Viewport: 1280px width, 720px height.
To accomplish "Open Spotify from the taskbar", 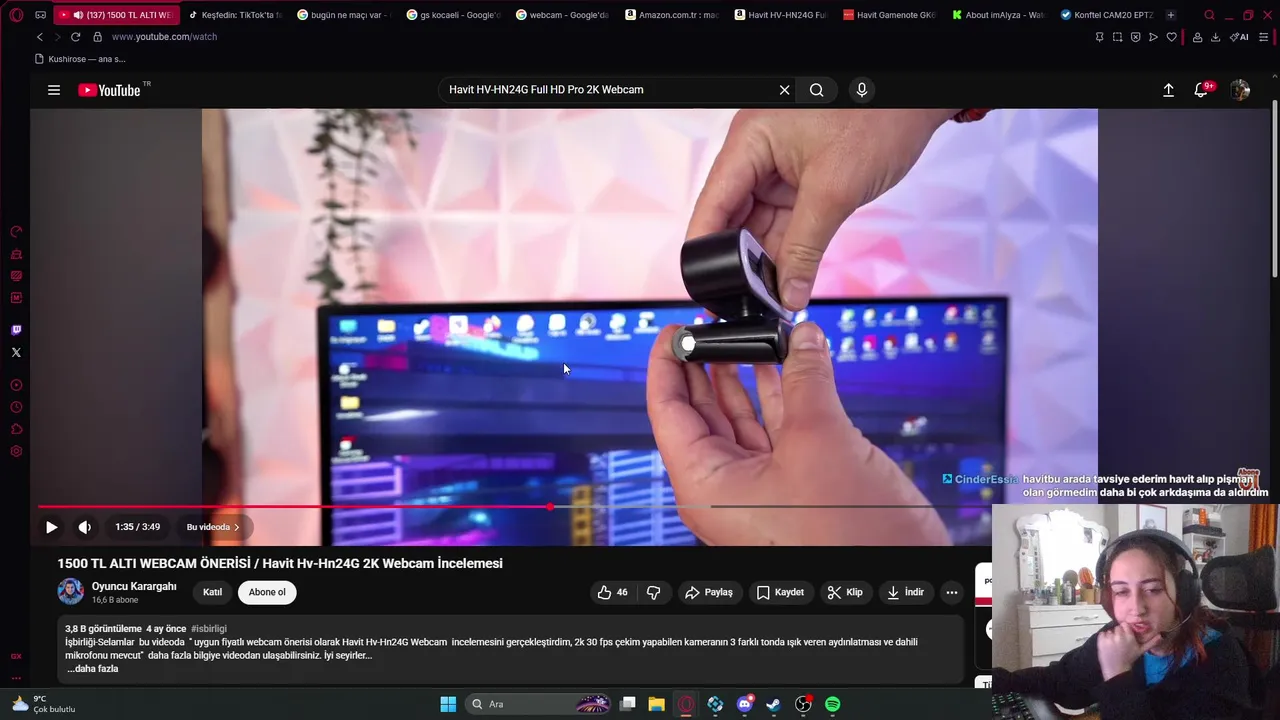I will 832,704.
